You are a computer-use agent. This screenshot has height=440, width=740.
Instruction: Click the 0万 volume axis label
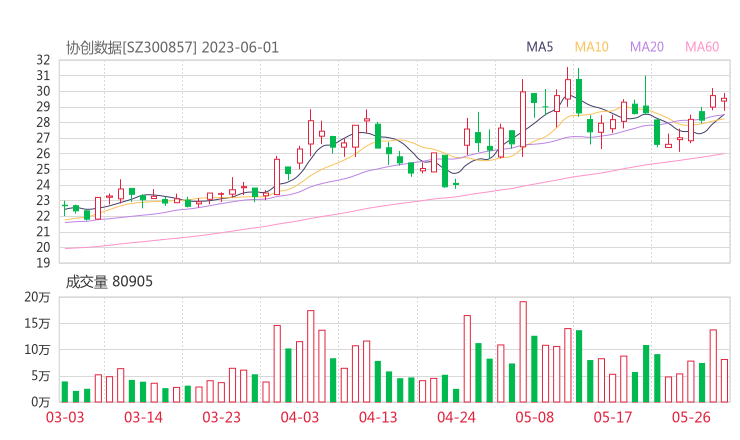tap(40, 402)
